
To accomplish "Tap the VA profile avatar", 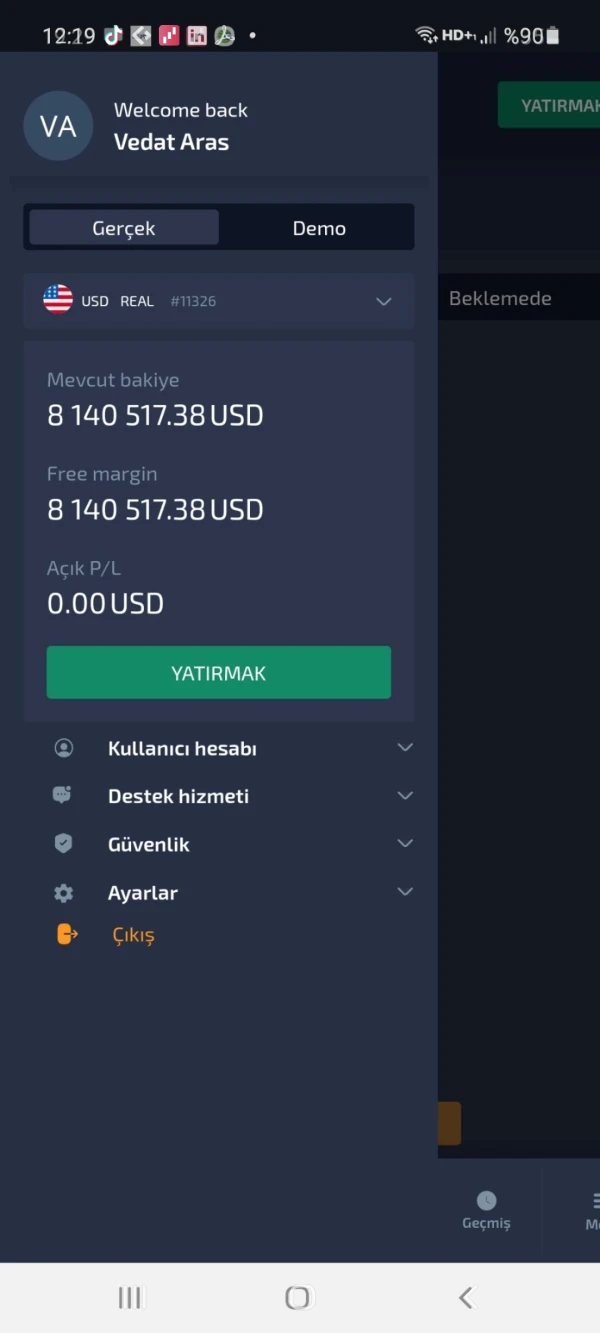I will pos(58,126).
